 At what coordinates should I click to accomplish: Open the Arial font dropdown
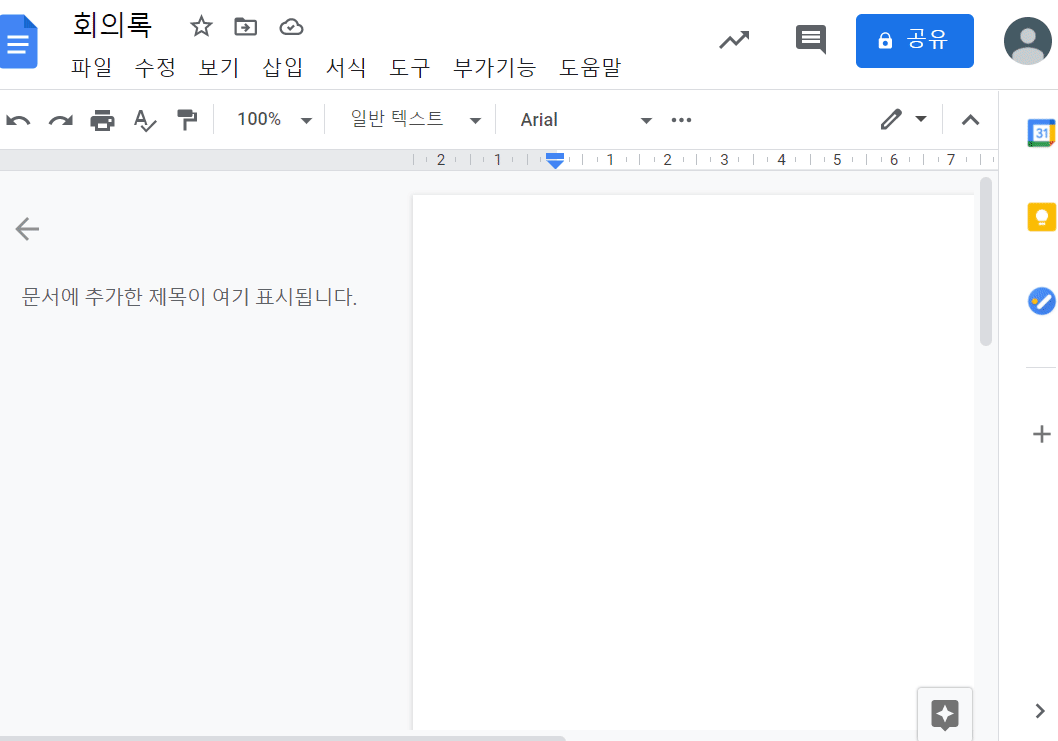click(x=586, y=120)
